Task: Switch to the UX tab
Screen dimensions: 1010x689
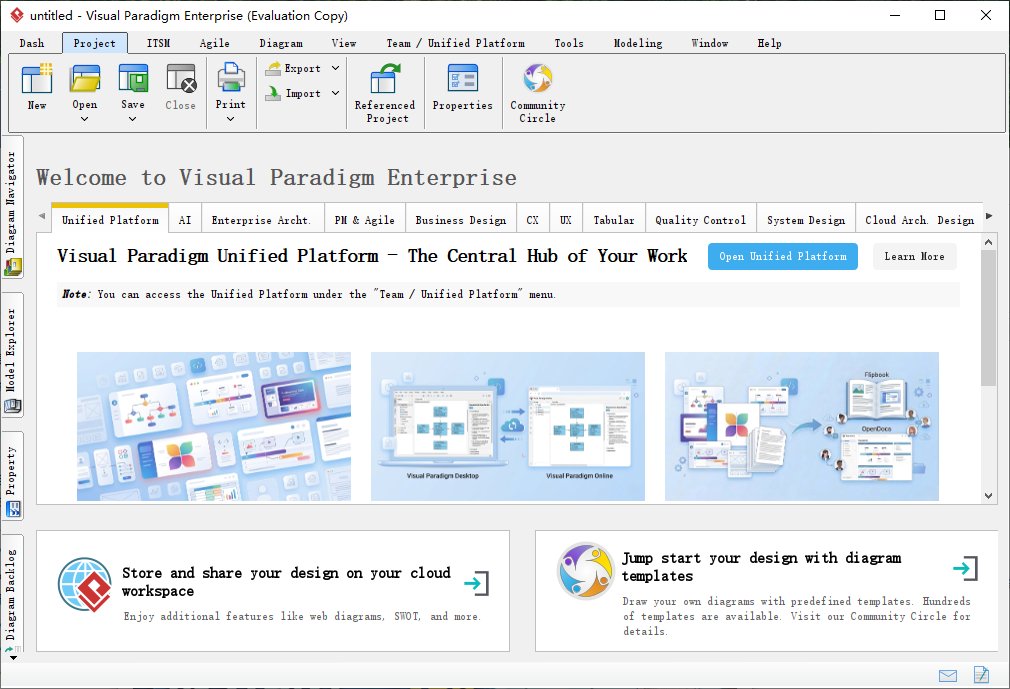Action: [566, 220]
